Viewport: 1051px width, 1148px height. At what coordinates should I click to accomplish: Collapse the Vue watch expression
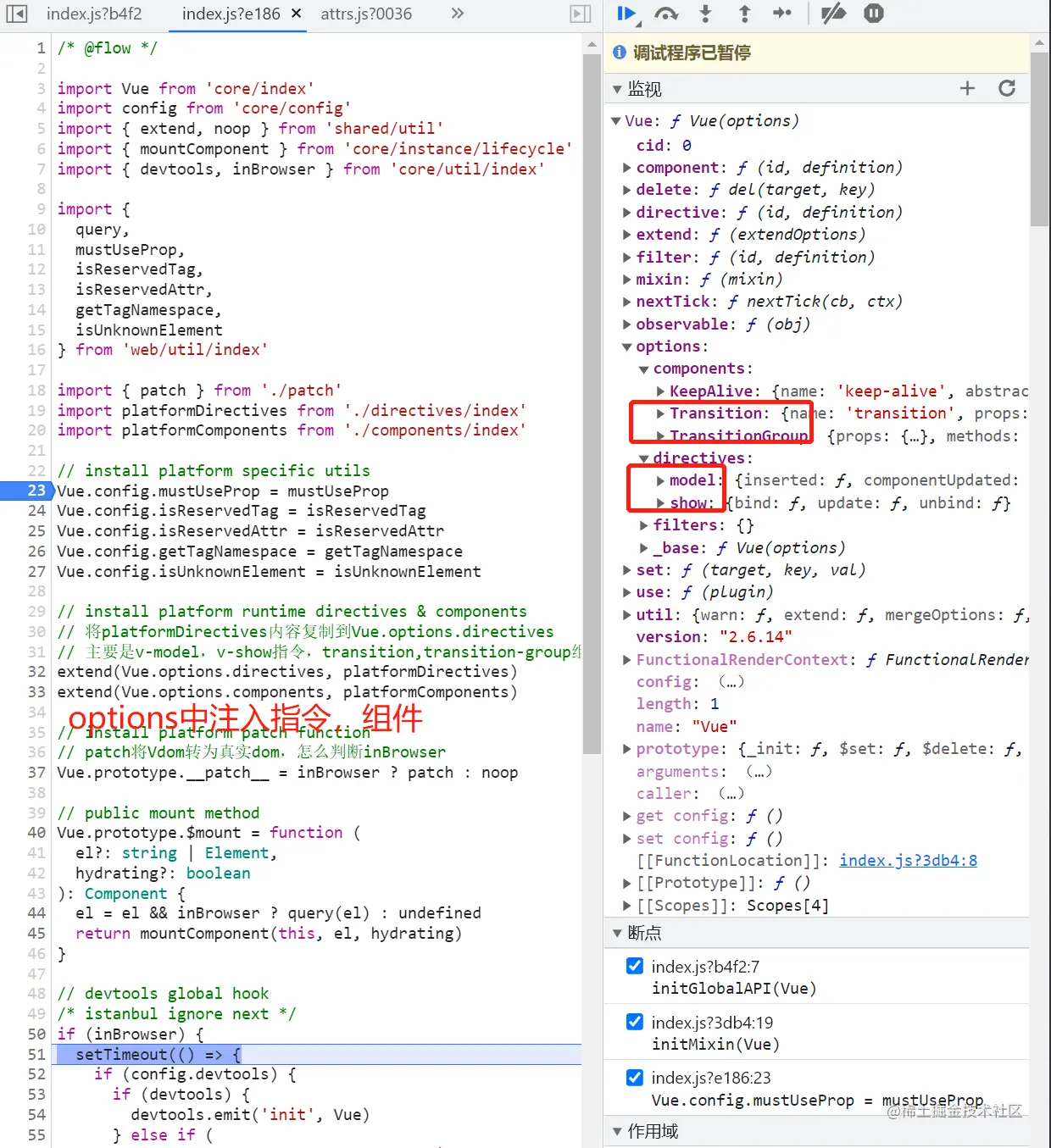click(x=616, y=121)
